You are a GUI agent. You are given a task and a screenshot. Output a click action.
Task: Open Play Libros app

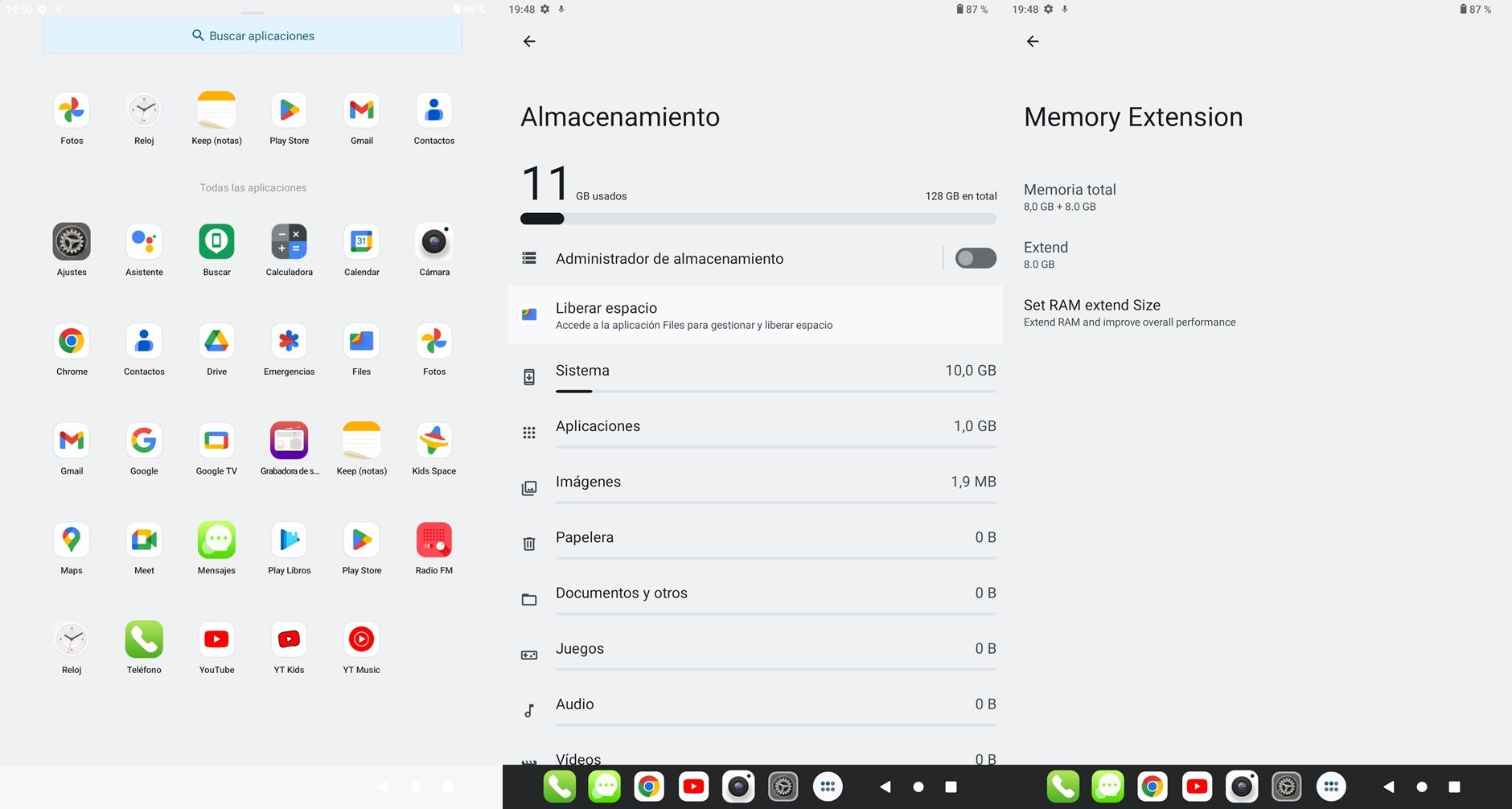(x=289, y=540)
